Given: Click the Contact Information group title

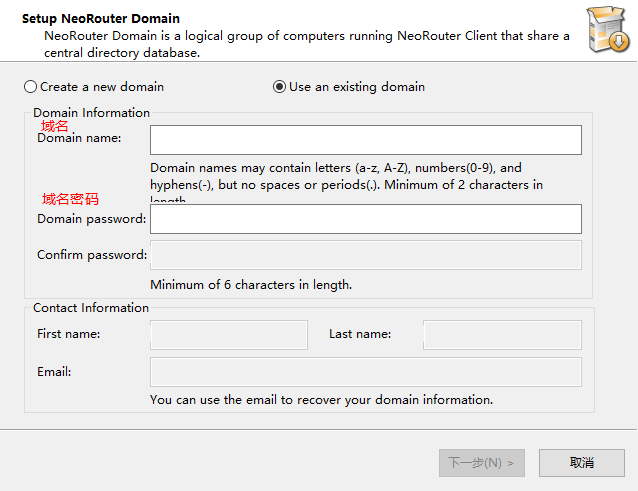Looking at the screenshot, I should pyautogui.click(x=91, y=308).
